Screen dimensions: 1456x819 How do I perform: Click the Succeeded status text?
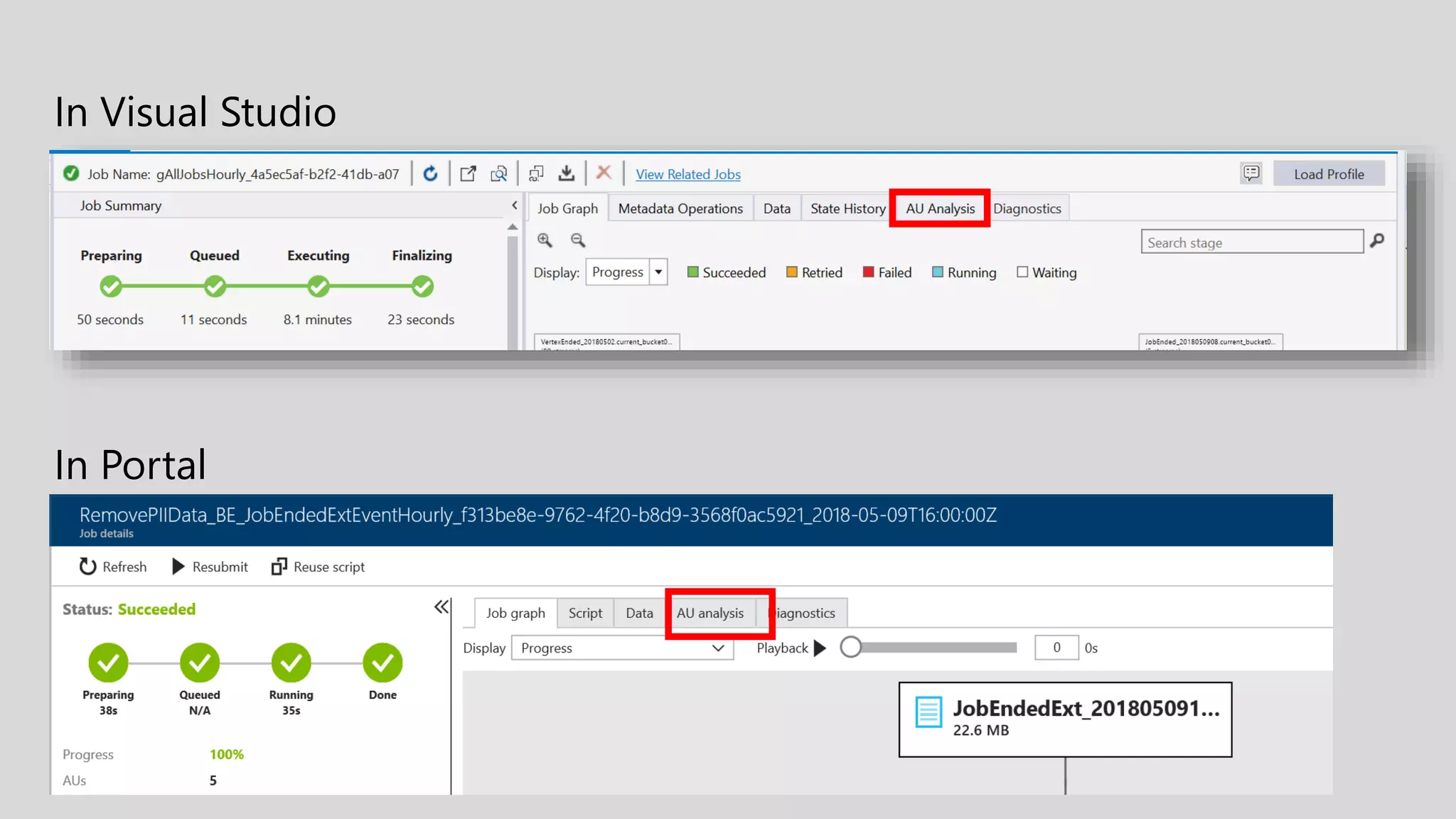(156, 609)
